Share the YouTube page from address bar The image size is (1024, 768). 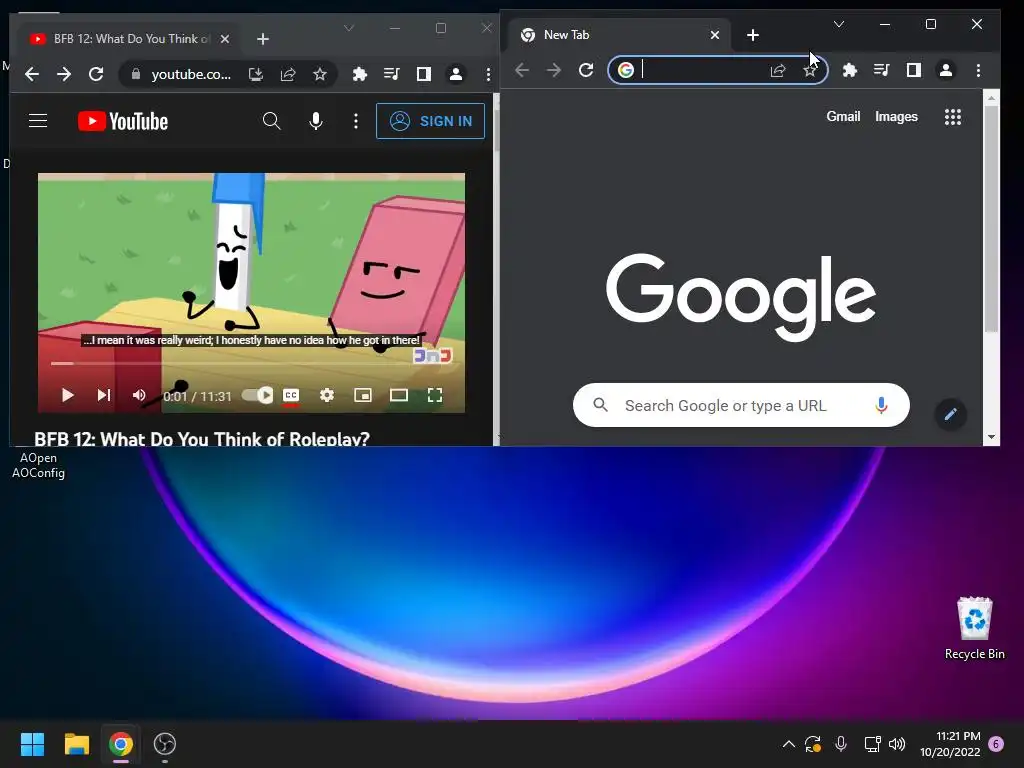[x=288, y=74]
